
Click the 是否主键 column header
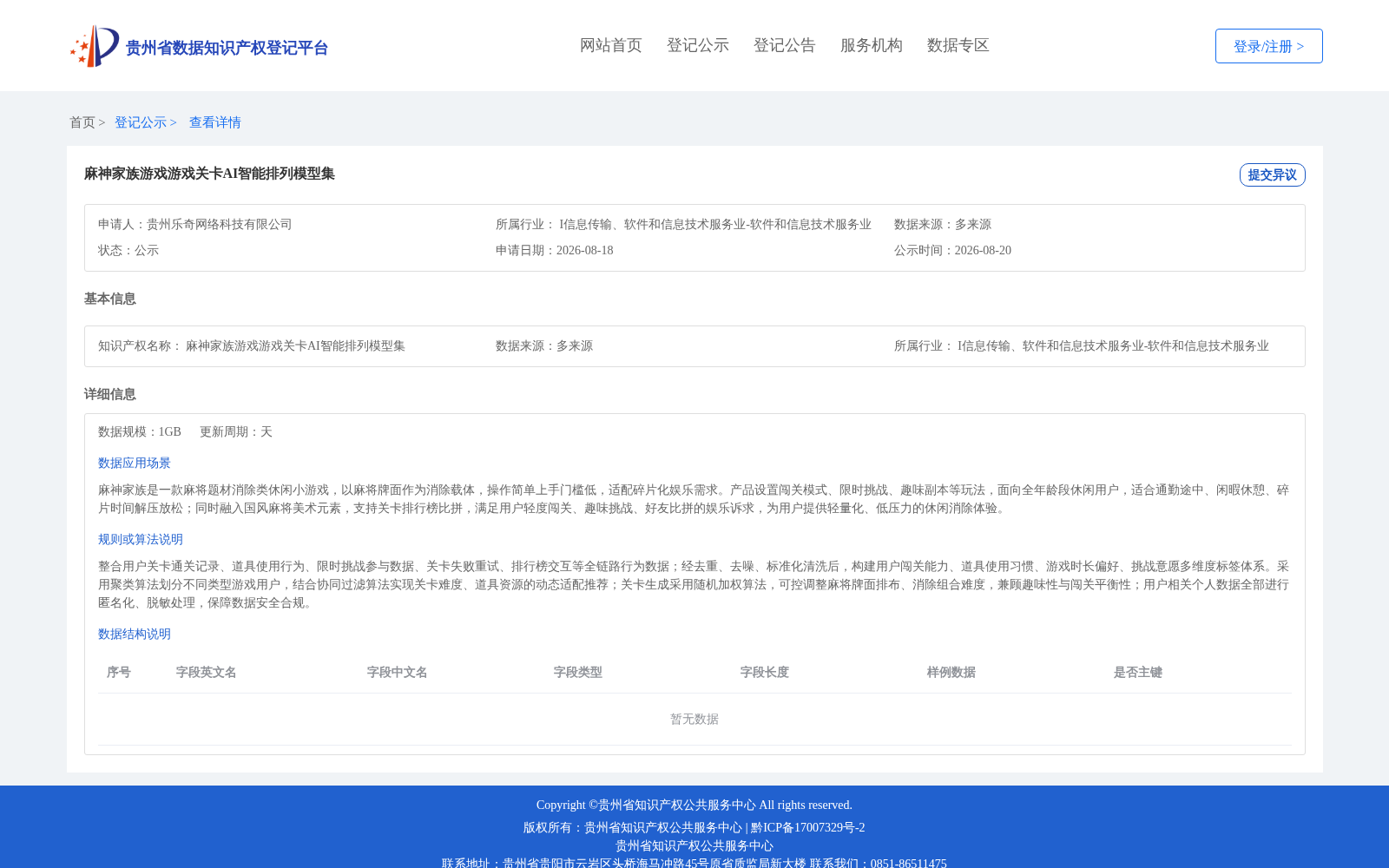click(1138, 672)
